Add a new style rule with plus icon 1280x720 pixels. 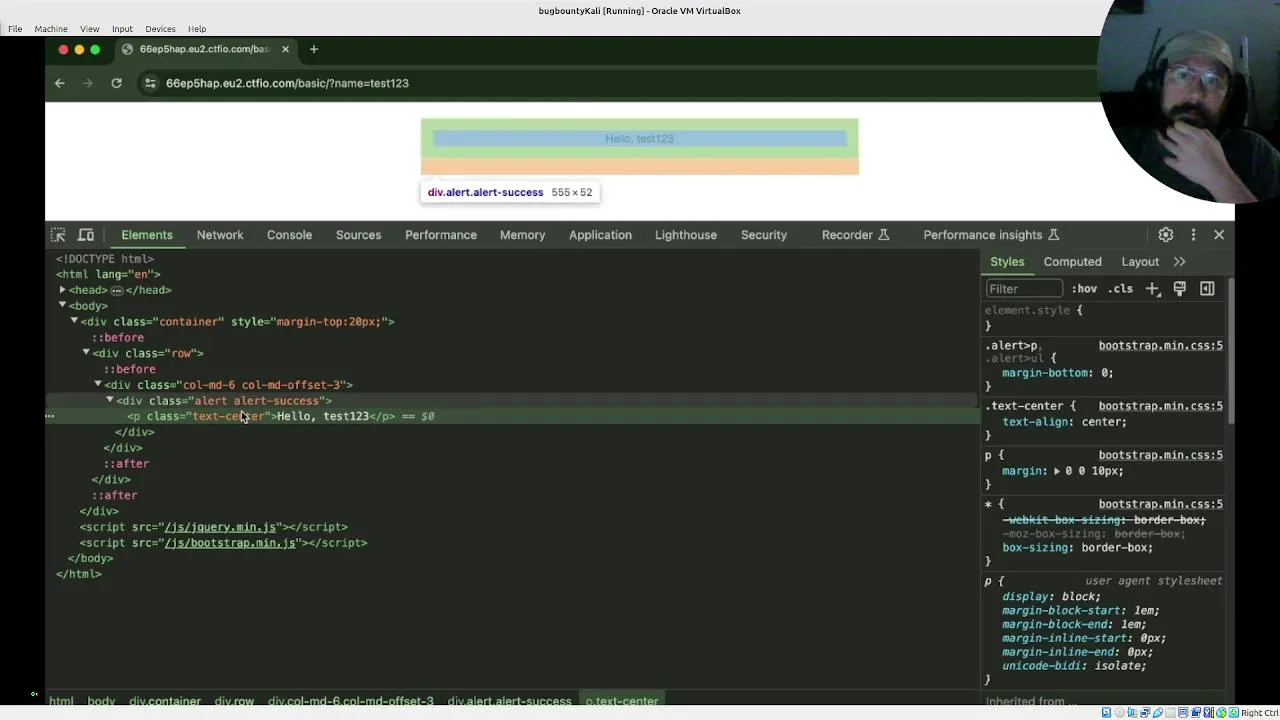(x=1152, y=289)
